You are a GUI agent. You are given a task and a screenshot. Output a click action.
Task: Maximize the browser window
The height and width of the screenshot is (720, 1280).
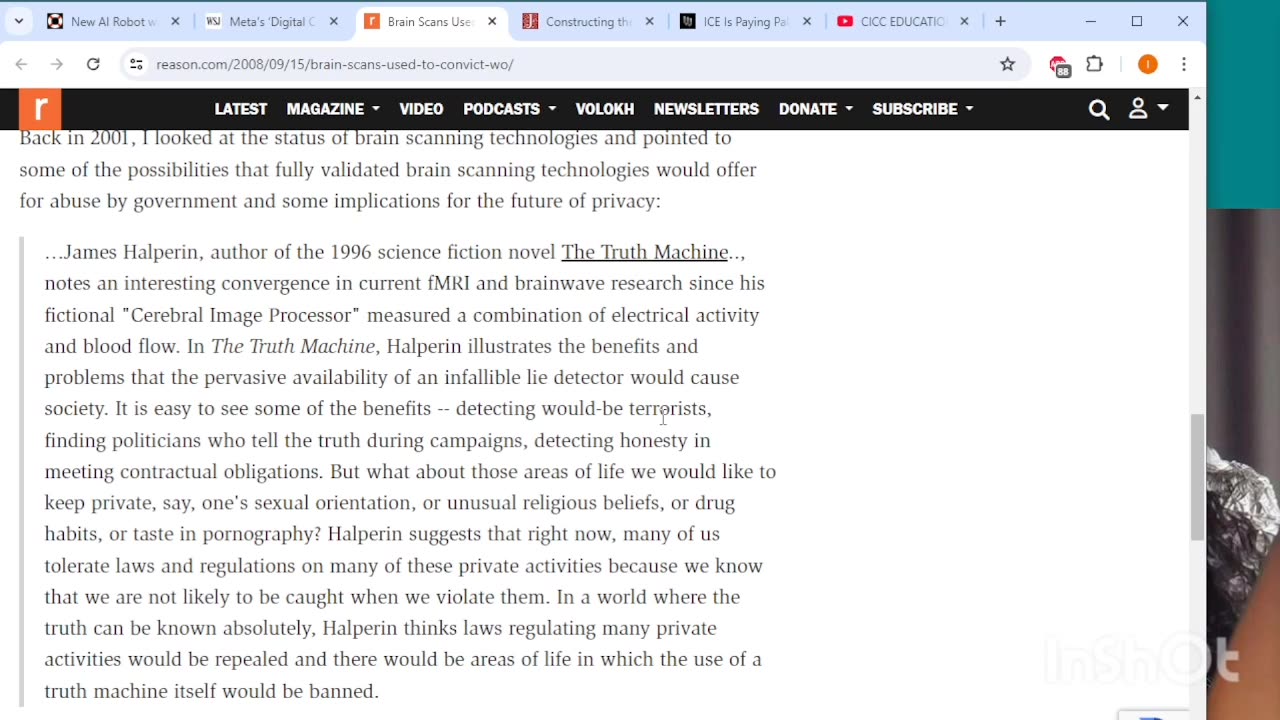(1137, 21)
